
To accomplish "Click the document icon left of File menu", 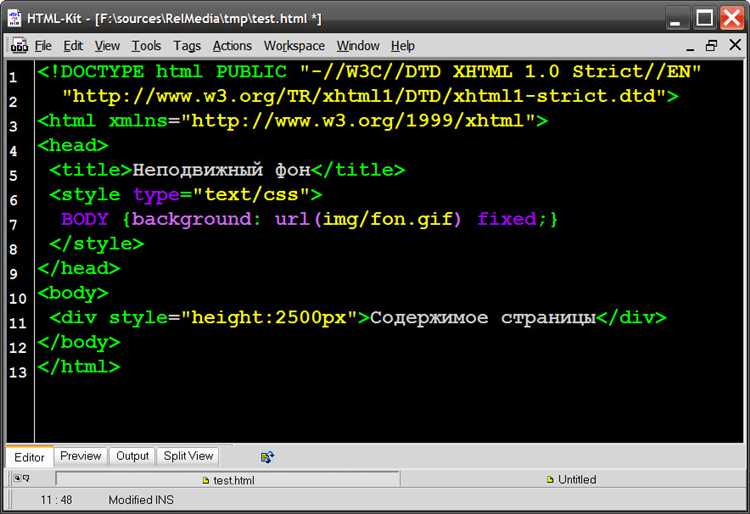I will (19, 46).
